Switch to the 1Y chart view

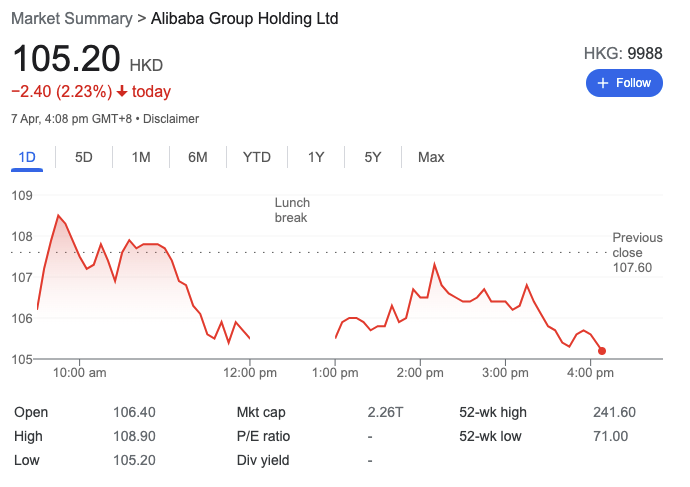tap(316, 157)
